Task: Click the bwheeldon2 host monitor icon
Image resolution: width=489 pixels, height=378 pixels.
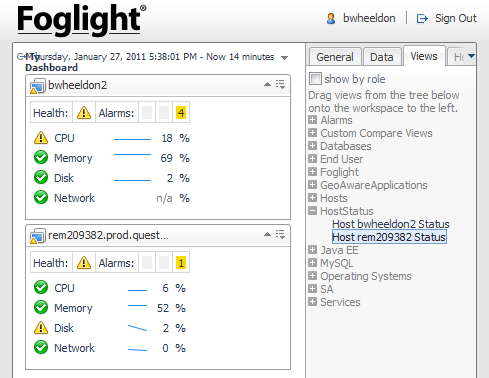Action: [37, 86]
